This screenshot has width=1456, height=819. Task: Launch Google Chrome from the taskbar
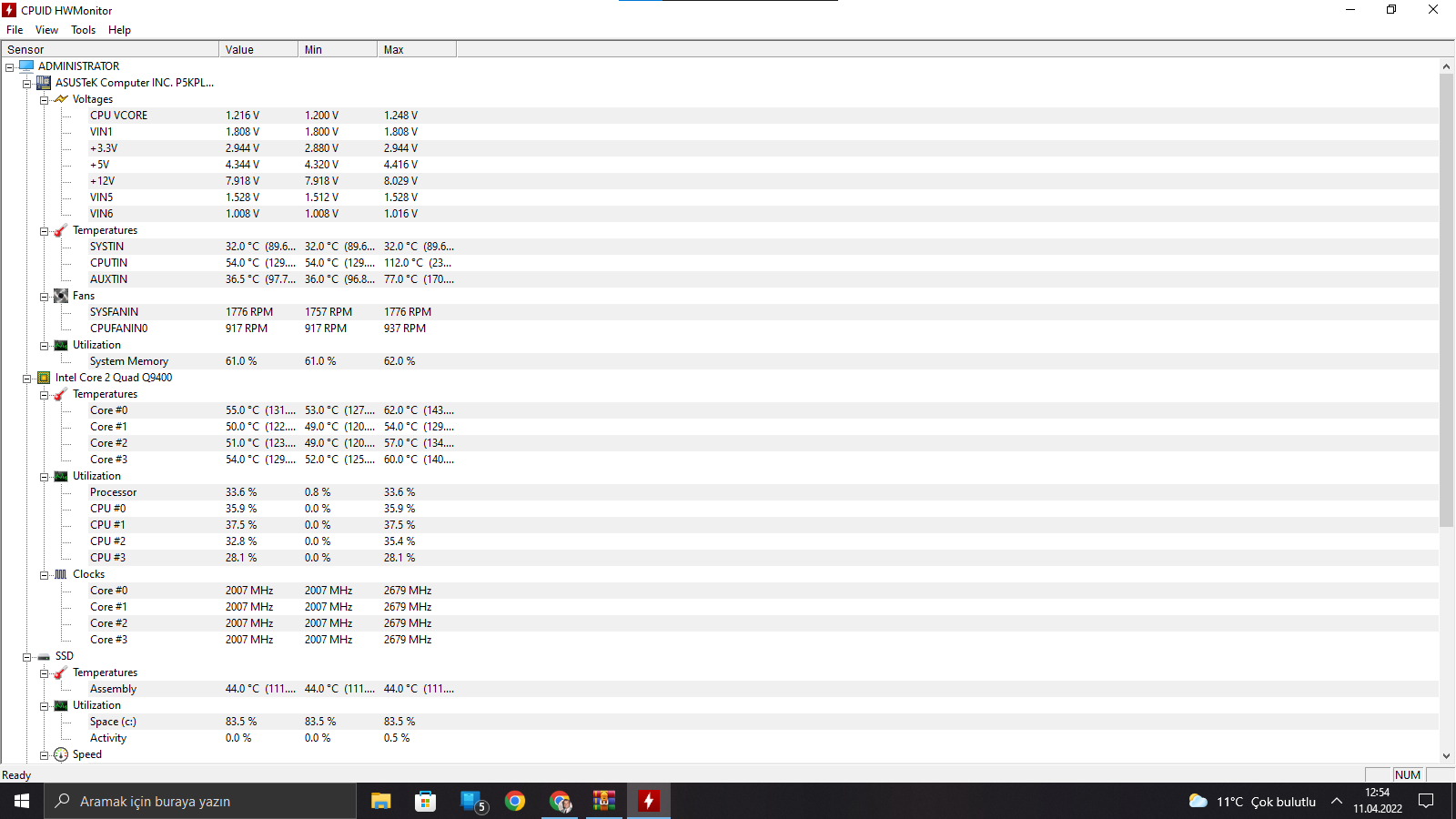tap(515, 801)
